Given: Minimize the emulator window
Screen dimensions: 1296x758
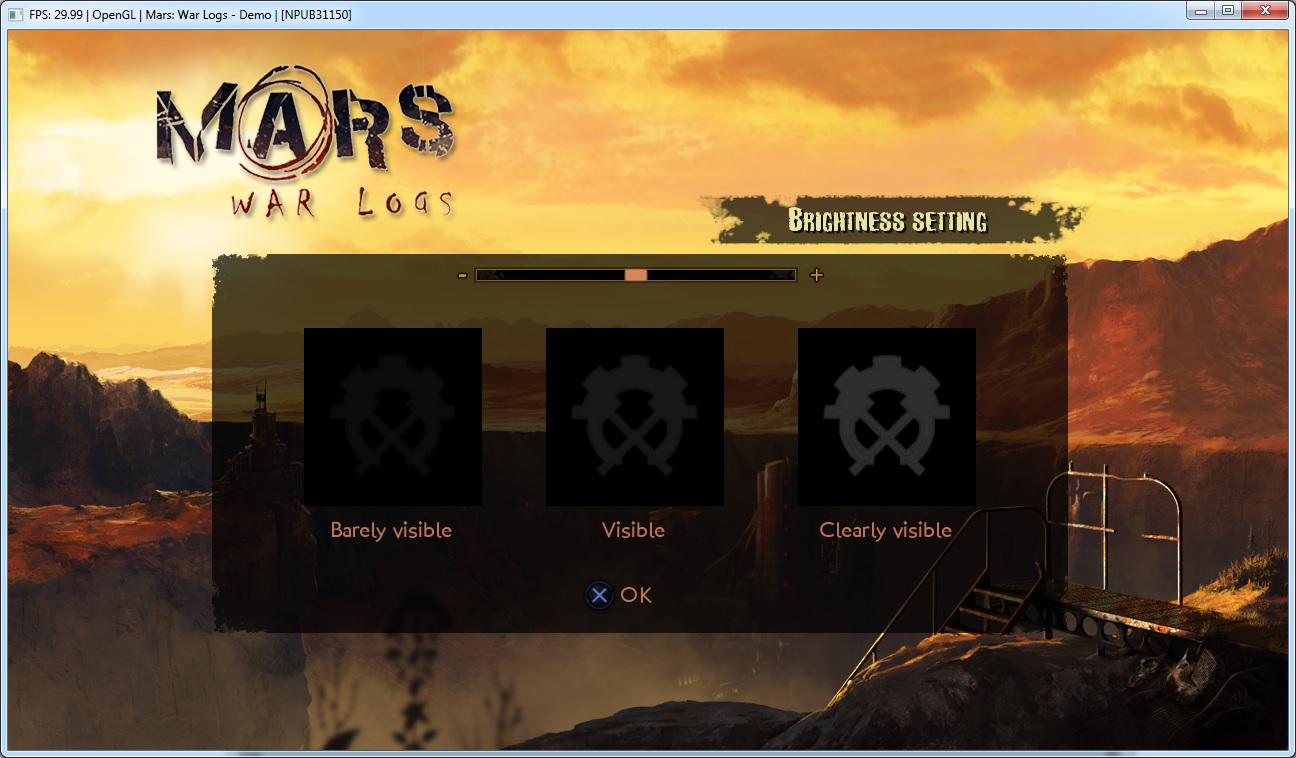Looking at the screenshot, I should (x=1201, y=11).
